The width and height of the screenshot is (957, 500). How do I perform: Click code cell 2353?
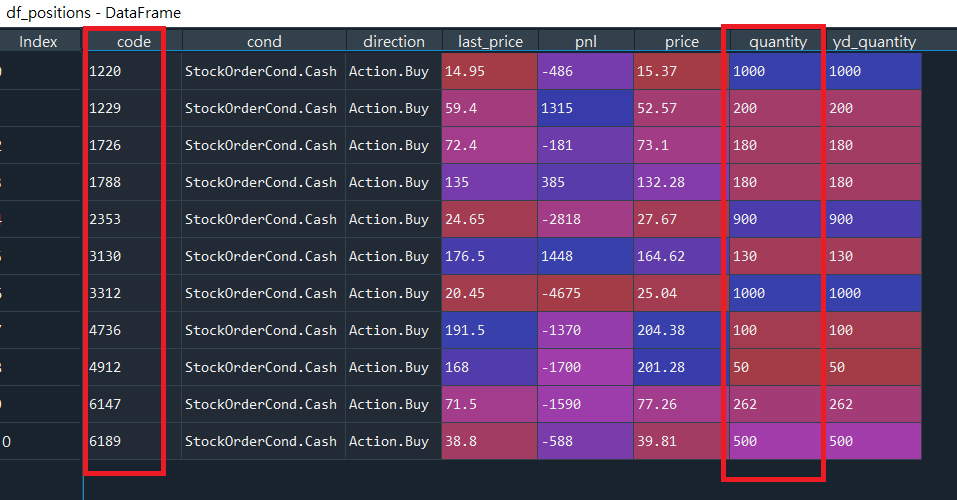pyautogui.click(x=133, y=219)
